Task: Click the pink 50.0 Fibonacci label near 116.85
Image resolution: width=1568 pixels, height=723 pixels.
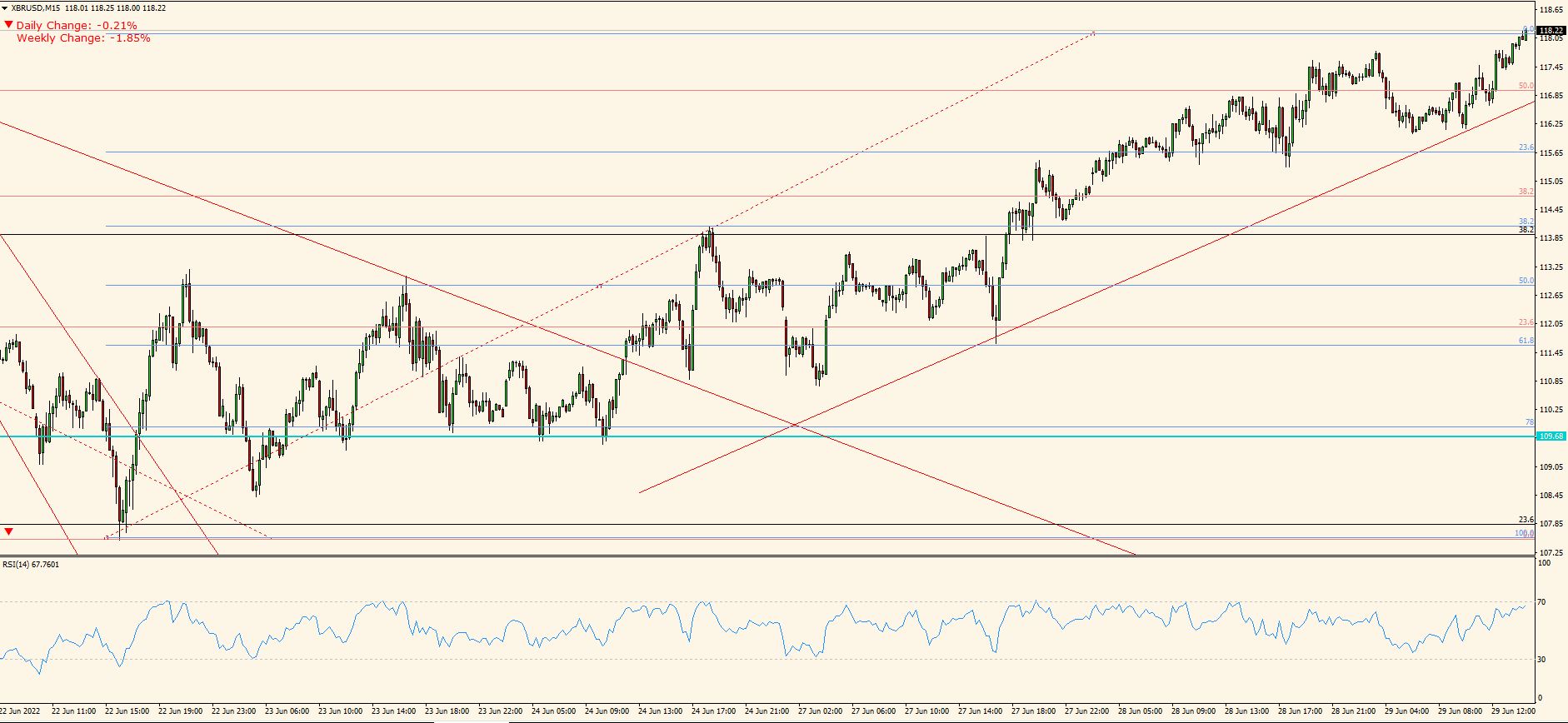Action: [1526, 86]
